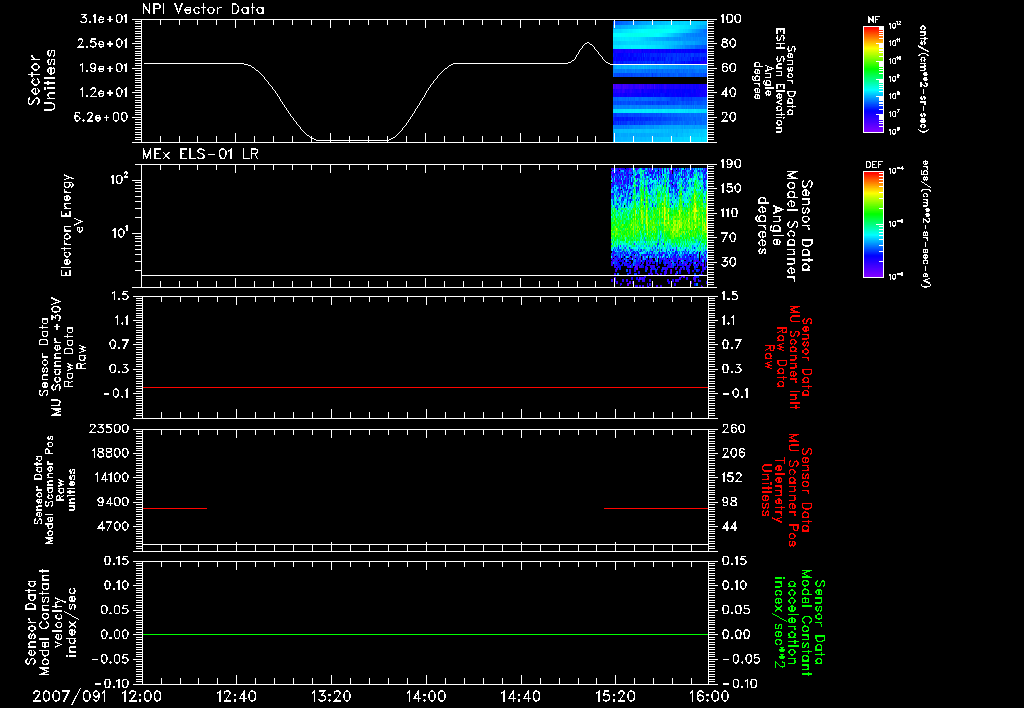
Task: Click the 190 scanner angle tick value
Action: [x=731, y=164]
